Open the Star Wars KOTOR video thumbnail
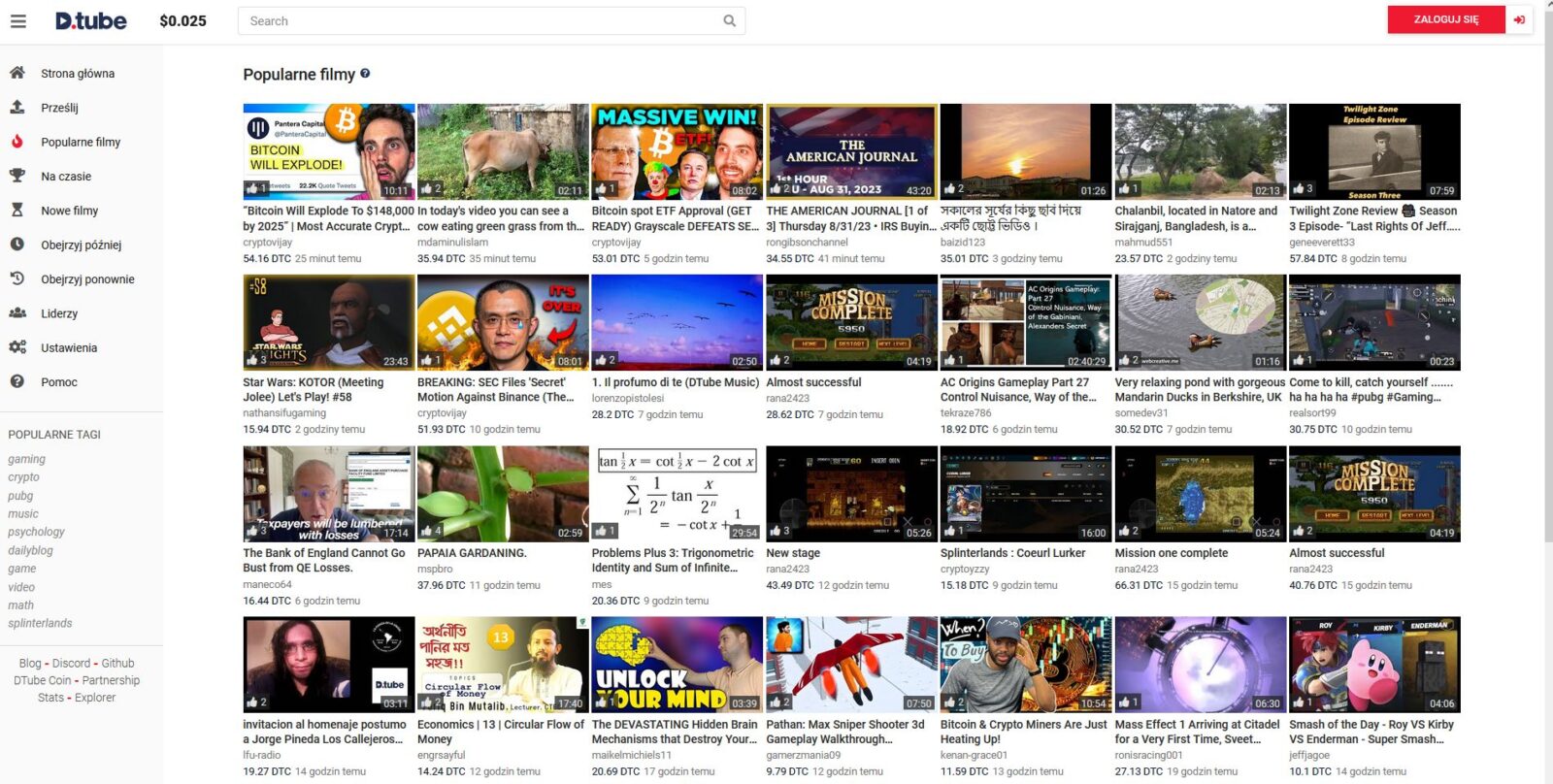Screen dimensions: 1553x784 click(329, 322)
